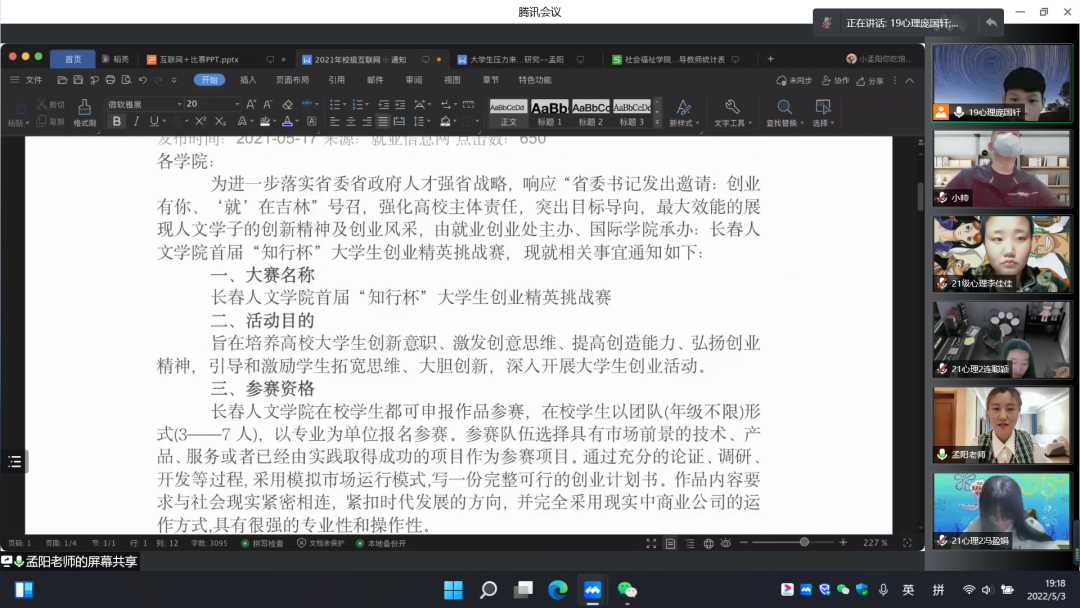The width and height of the screenshot is (1080, 608).
Task: Toggle justify alignment
Action: pyautogui.click(x=383, y=121)
